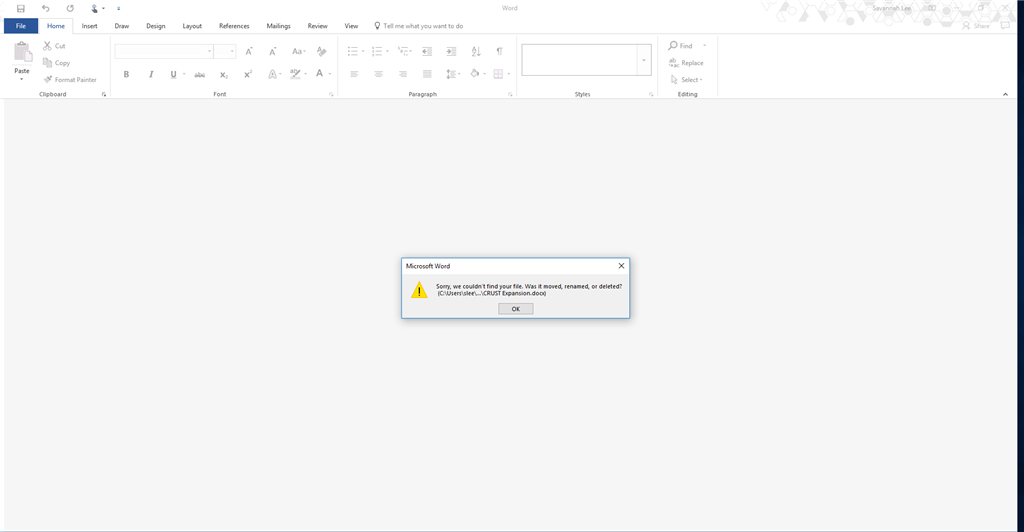This screenshot has height=532, width=1024.
Task: Close the Microsoft Word error dialog
Action: (x=621, y=266)
